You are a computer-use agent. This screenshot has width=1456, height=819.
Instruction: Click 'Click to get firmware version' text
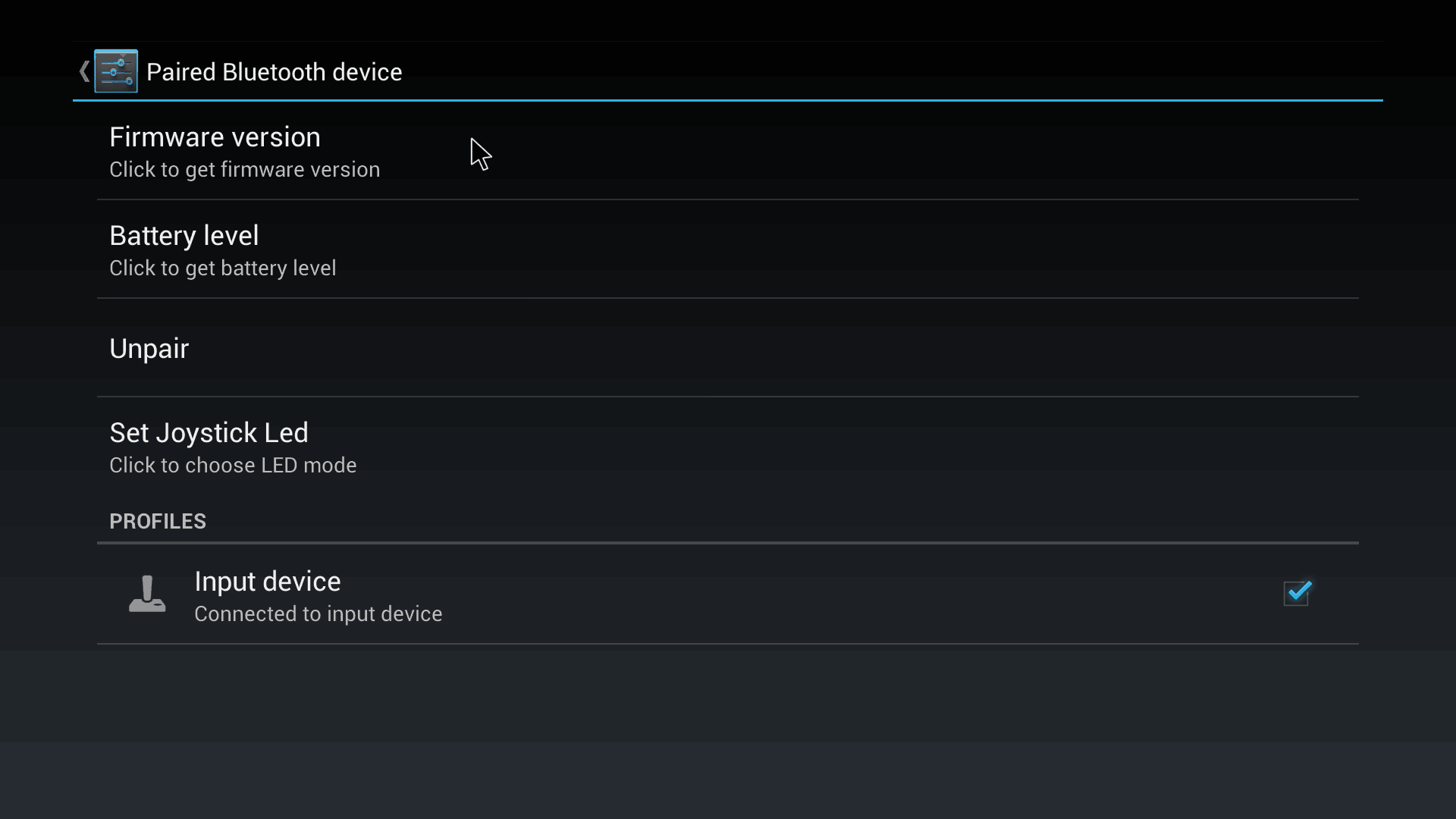[x=244, y=169]
